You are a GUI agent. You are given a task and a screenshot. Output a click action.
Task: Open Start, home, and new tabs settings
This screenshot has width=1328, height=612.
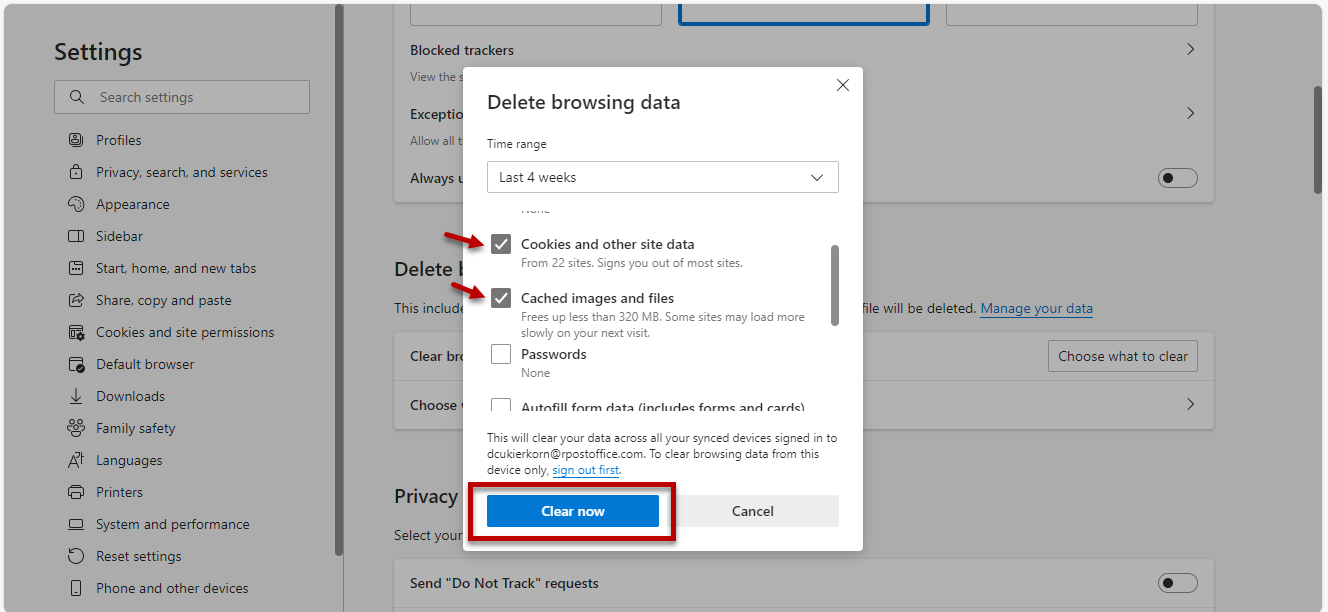[x=176, y=268]
